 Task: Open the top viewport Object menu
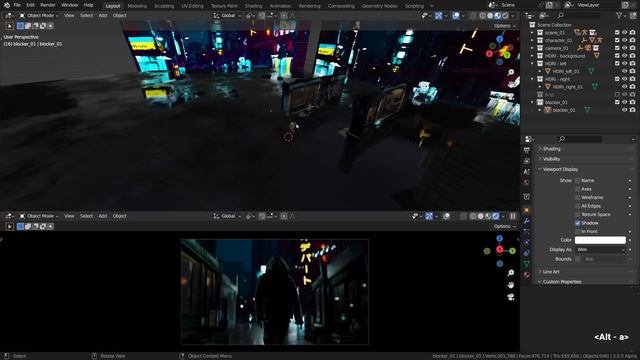click(x=120, y=16)
